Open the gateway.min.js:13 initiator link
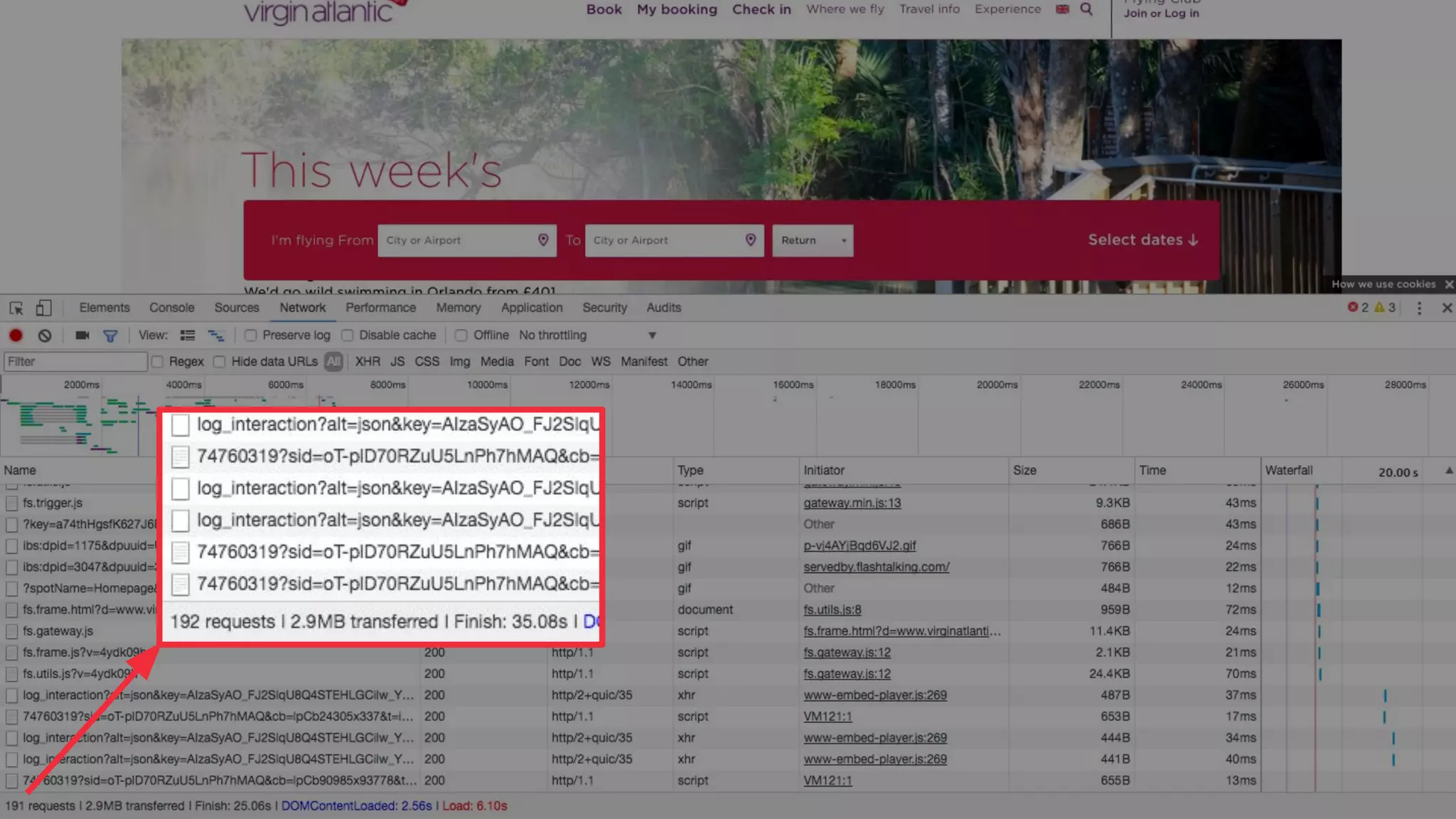The width and height of the screenshot is (1456, 819). [x=852, y=503]
